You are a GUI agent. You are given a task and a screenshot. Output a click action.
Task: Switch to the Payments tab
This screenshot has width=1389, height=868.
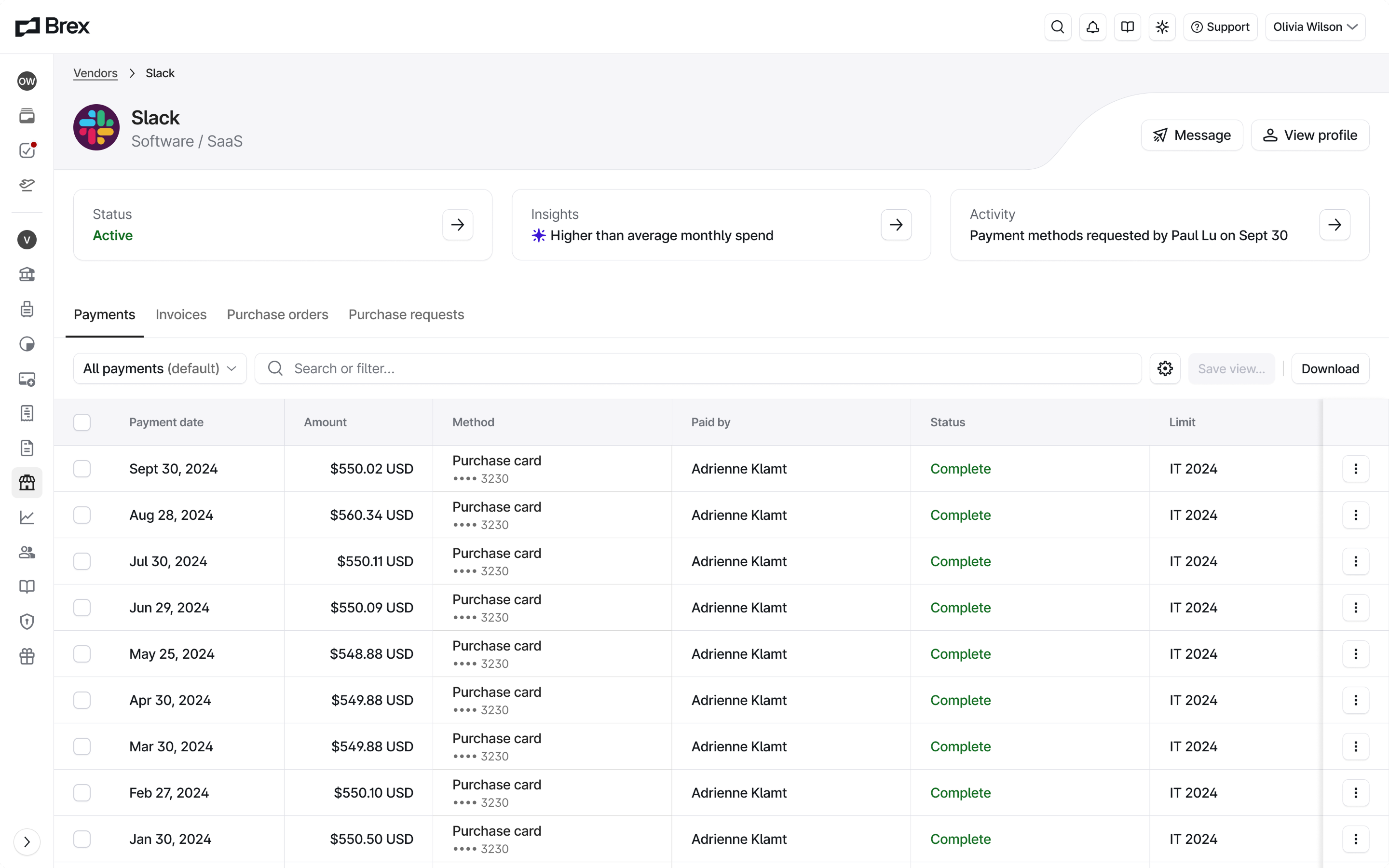[105, 314]
